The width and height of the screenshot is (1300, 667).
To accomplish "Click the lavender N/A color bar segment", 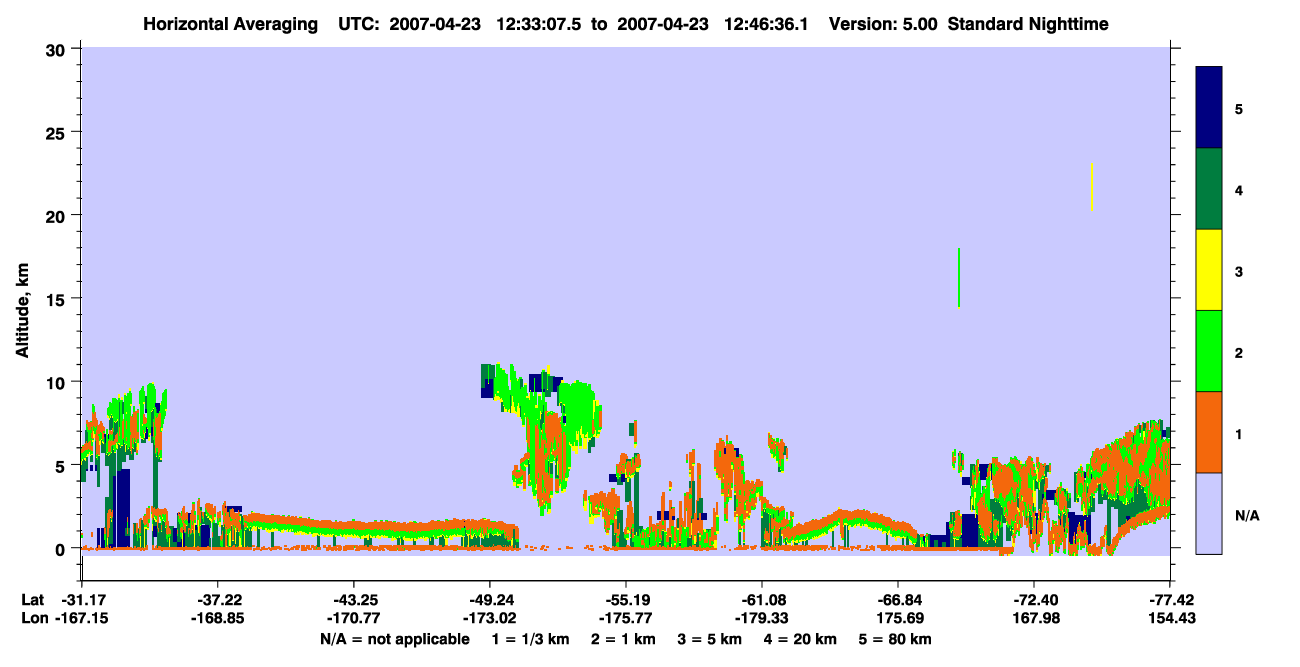I will pyautogui.click(x=1209, y=513).
